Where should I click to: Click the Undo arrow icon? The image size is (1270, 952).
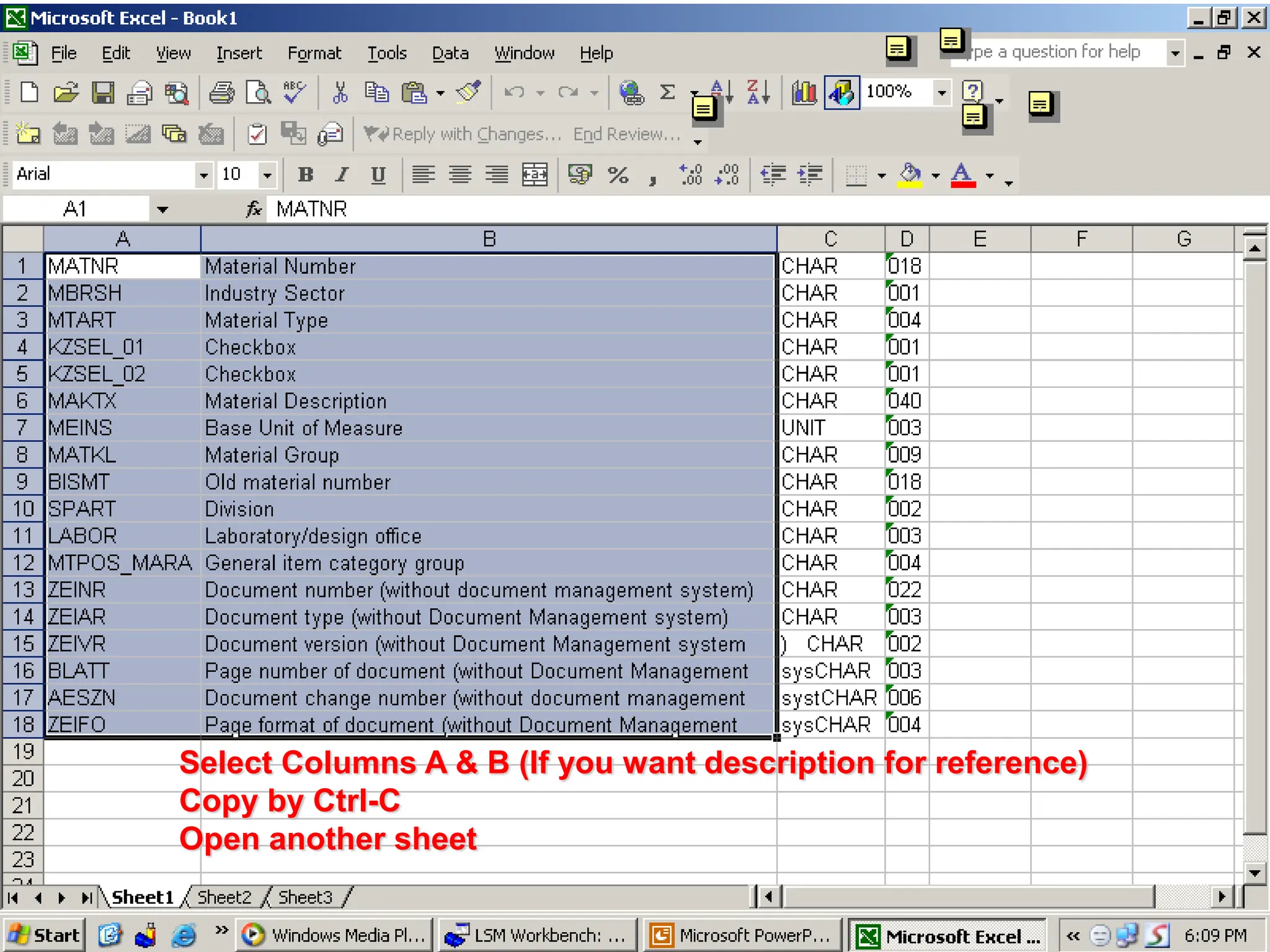point(514,93)
